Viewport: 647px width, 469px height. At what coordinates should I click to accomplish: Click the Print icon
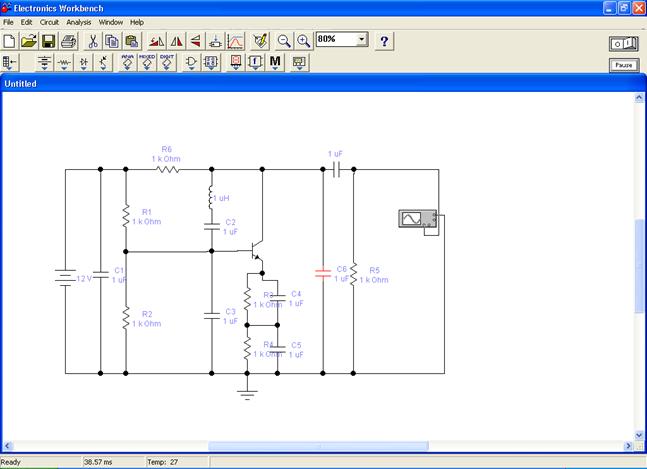tap(68, 41)
